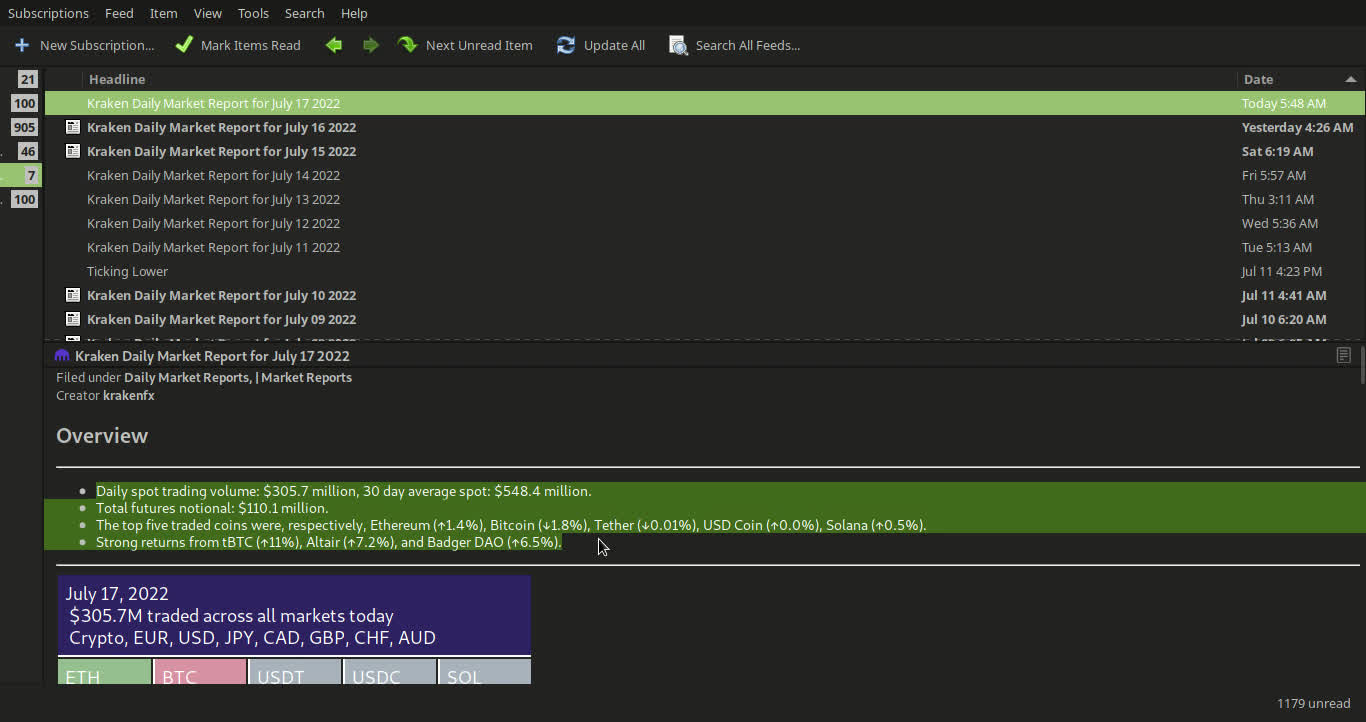This screenshot has height=722, width=1366.
Task: Open the Help menu
Action: point(354,13)
